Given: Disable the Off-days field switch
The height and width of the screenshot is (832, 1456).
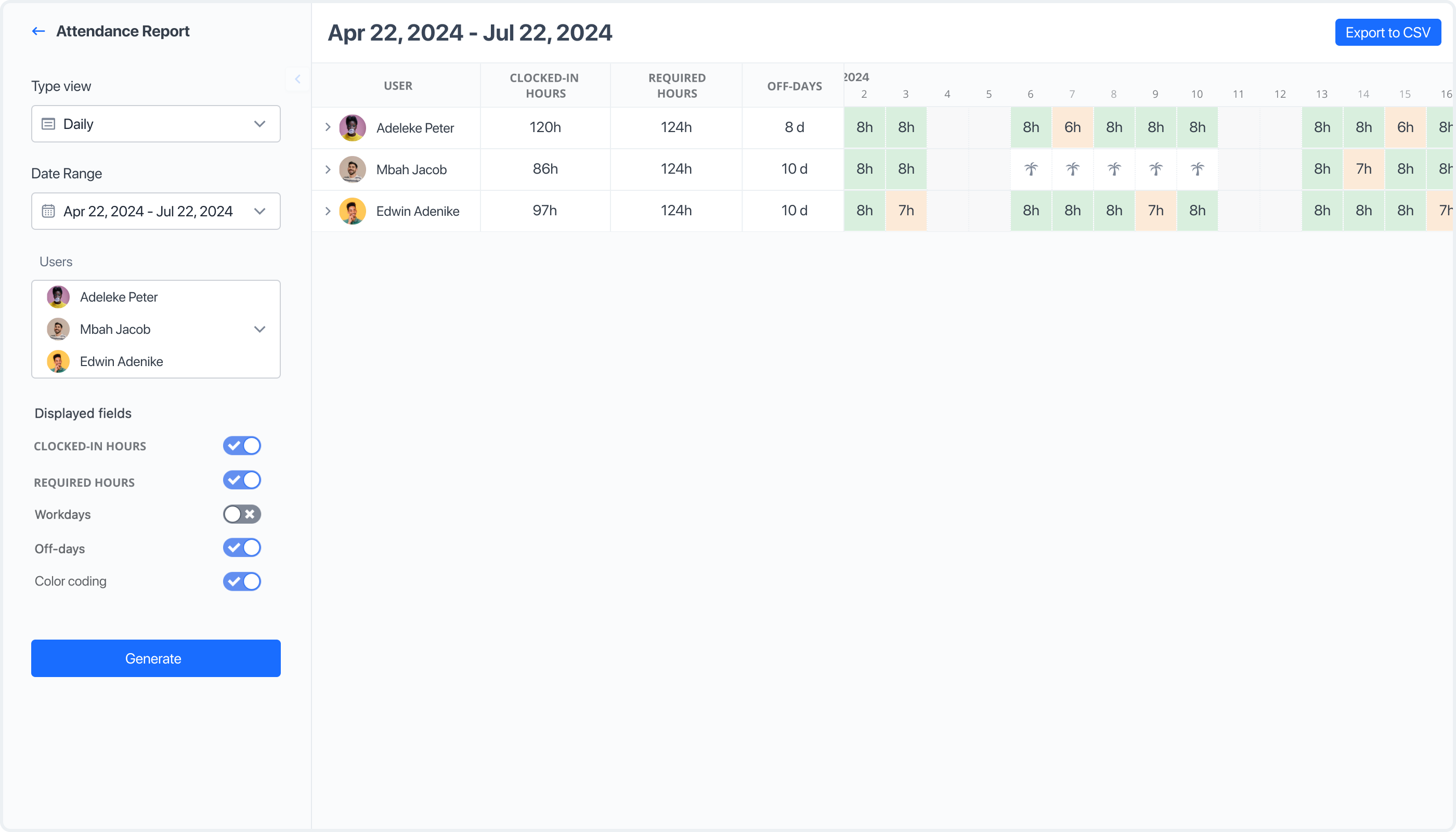Looking at the screenshot, I should tap(242, 548).
